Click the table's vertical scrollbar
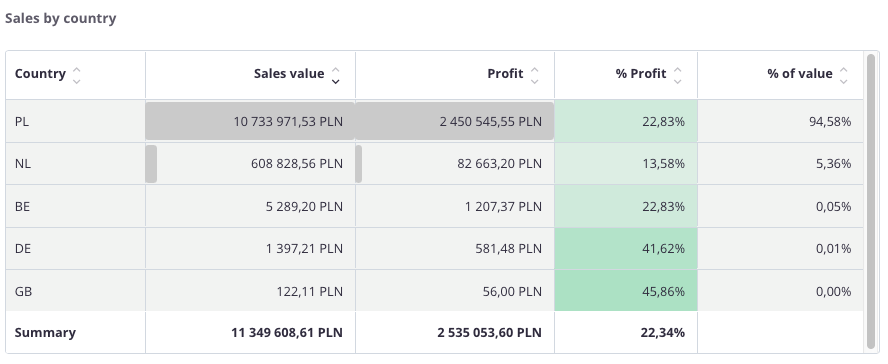This screenshot has height=364, width=888. (x=871, y=202)
